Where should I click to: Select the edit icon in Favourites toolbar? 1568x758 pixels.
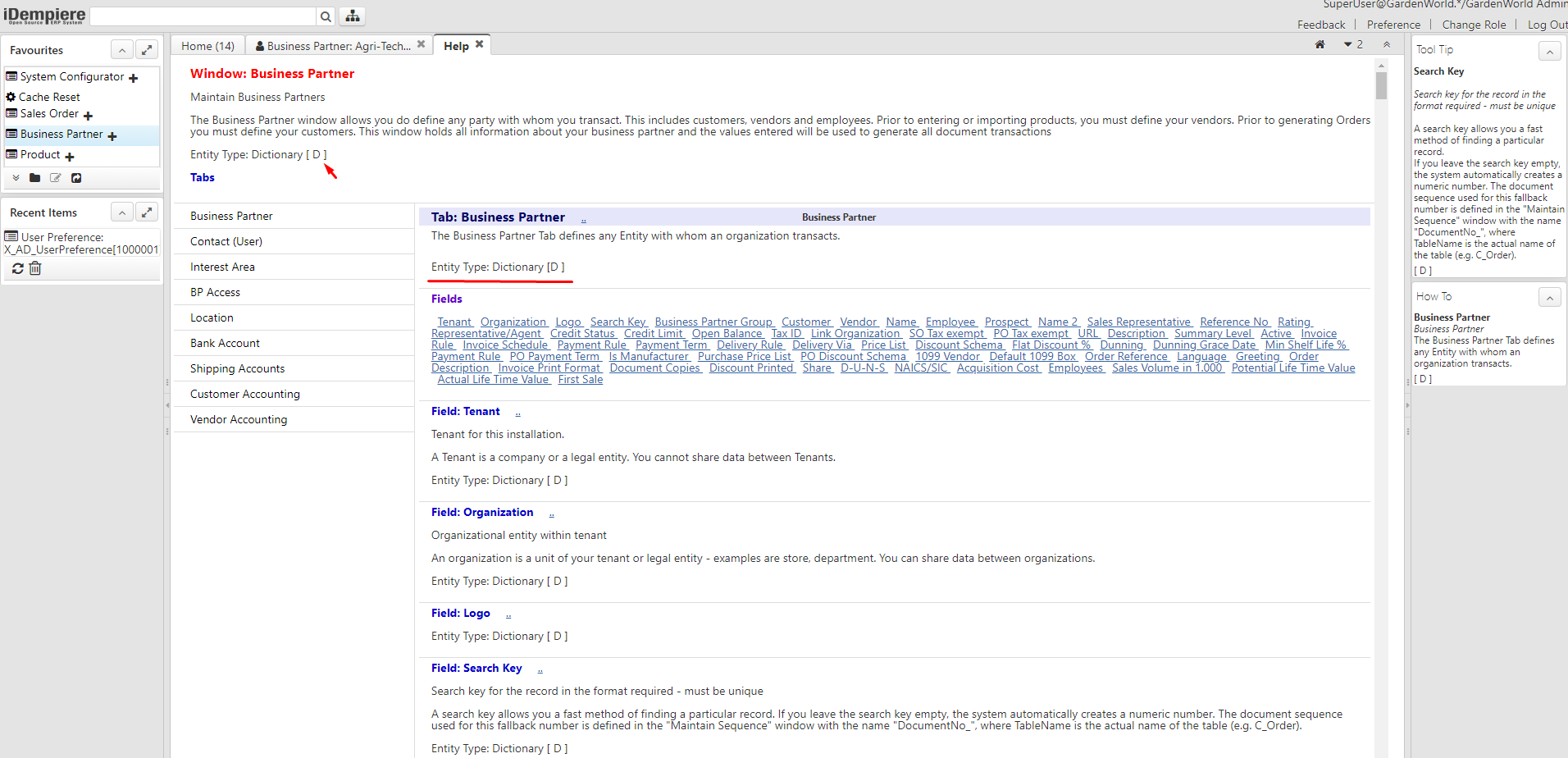pyautogui.click(x=55, y=178)
